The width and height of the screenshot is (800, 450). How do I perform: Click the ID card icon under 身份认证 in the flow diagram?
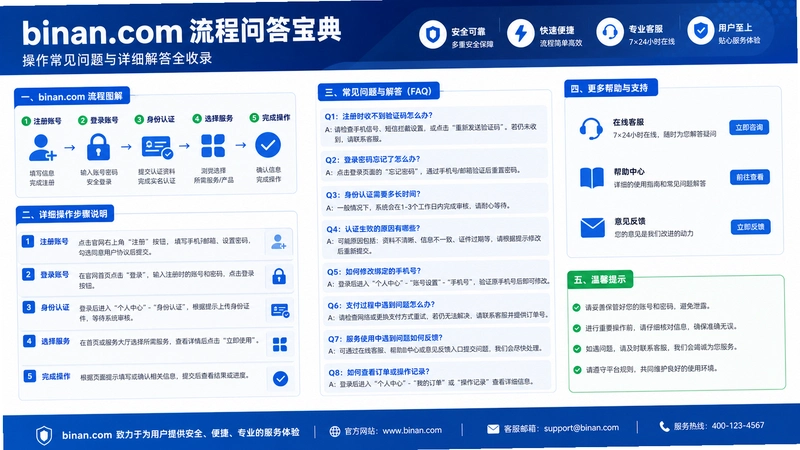(157, 147)
